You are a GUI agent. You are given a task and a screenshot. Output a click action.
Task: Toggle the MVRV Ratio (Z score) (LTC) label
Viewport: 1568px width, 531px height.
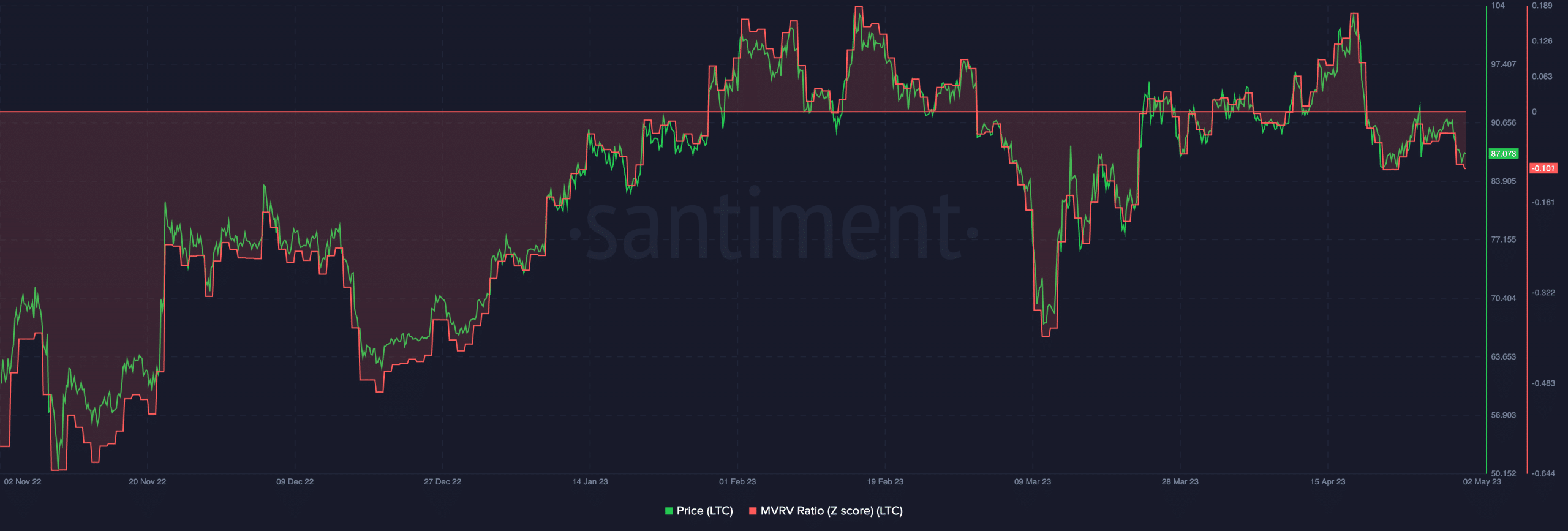831,511
